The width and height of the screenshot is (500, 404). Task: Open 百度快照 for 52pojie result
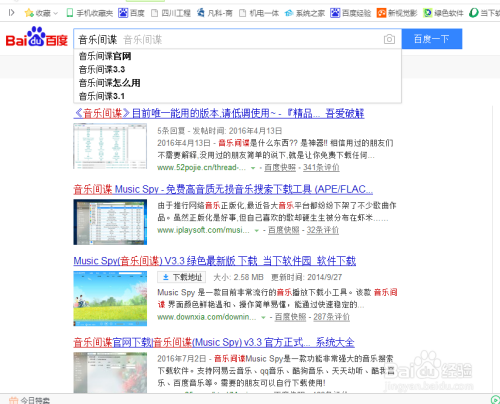280,167
